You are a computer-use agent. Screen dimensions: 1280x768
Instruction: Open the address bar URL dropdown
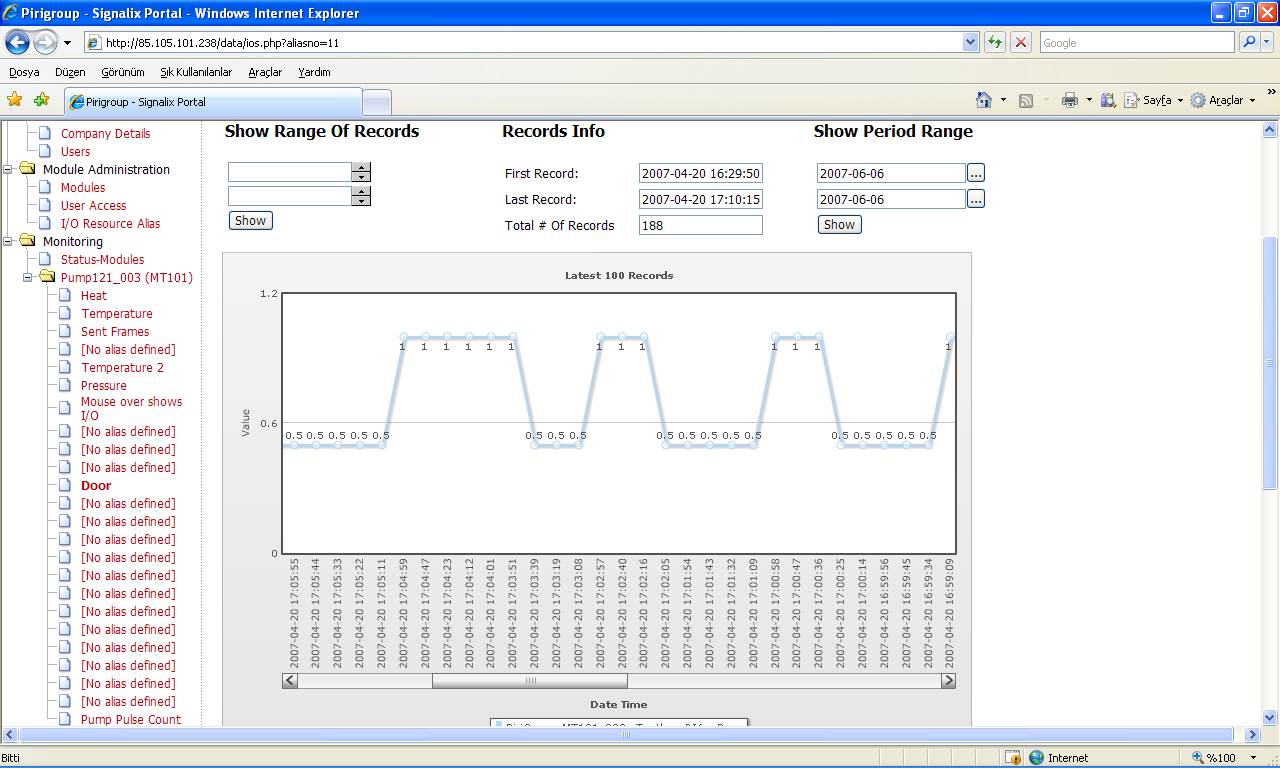coord(970,42)
